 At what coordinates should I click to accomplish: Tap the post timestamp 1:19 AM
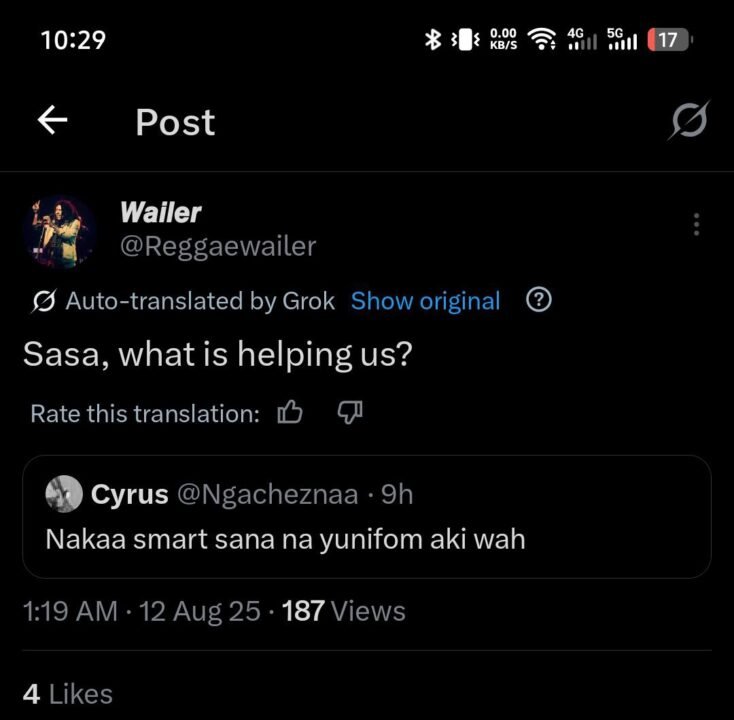pyautogui.click(x=69, y=611)
